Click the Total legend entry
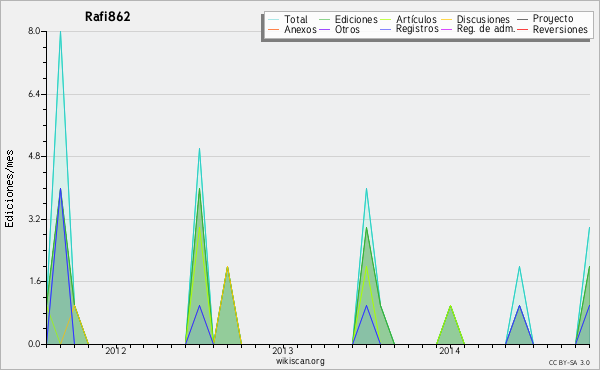The image size is (600, 370). tap(296, 19)
